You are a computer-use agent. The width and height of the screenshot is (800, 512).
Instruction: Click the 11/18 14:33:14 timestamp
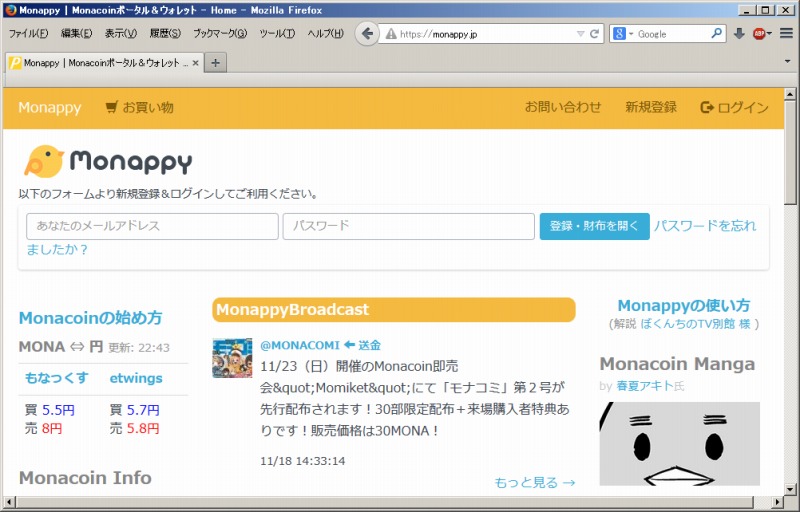(x=303, y=461)
